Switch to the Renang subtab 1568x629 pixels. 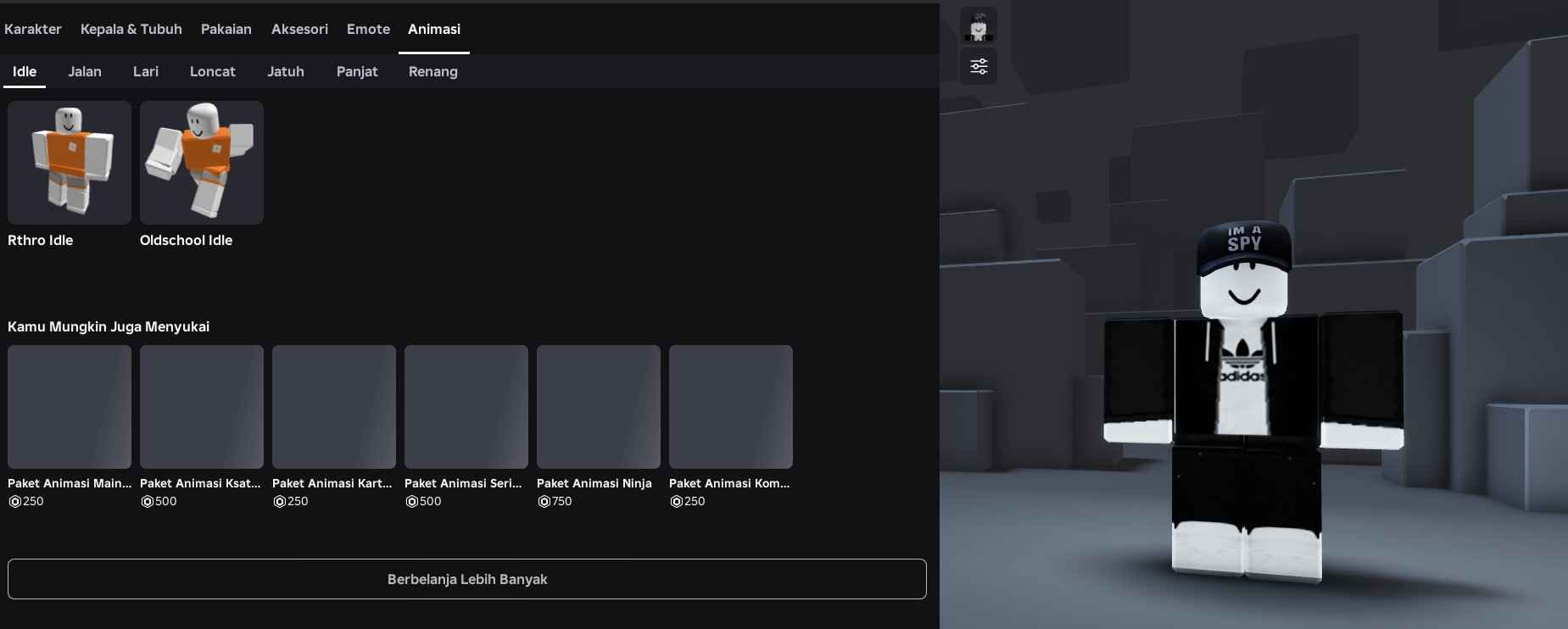click(433, 71)
